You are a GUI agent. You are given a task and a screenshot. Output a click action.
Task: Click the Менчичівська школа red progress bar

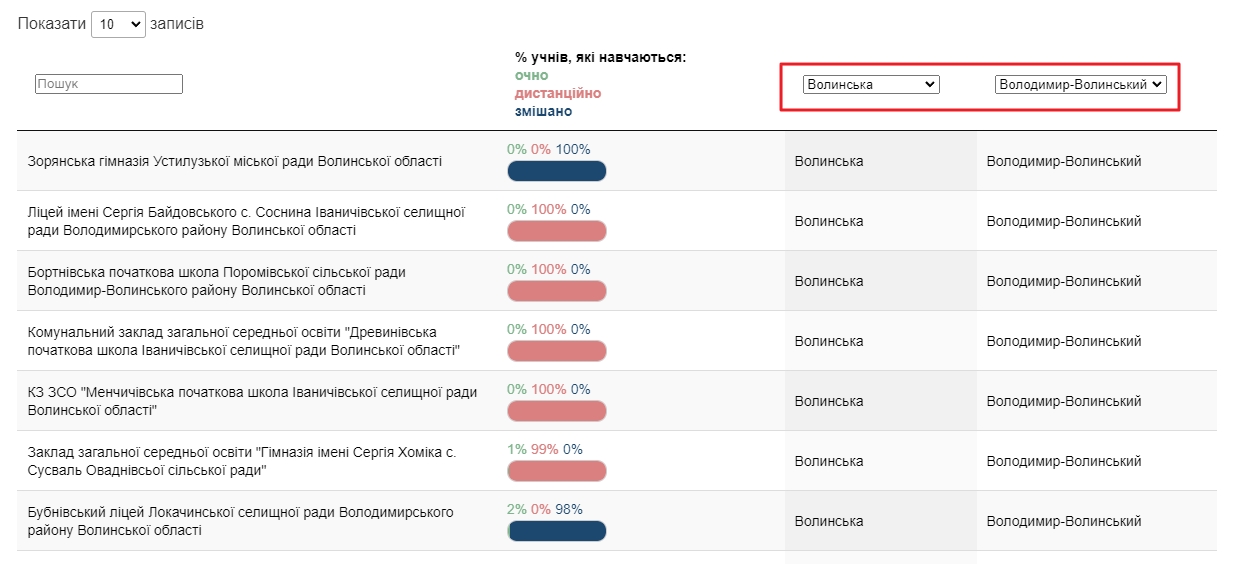tap(557, 411)
